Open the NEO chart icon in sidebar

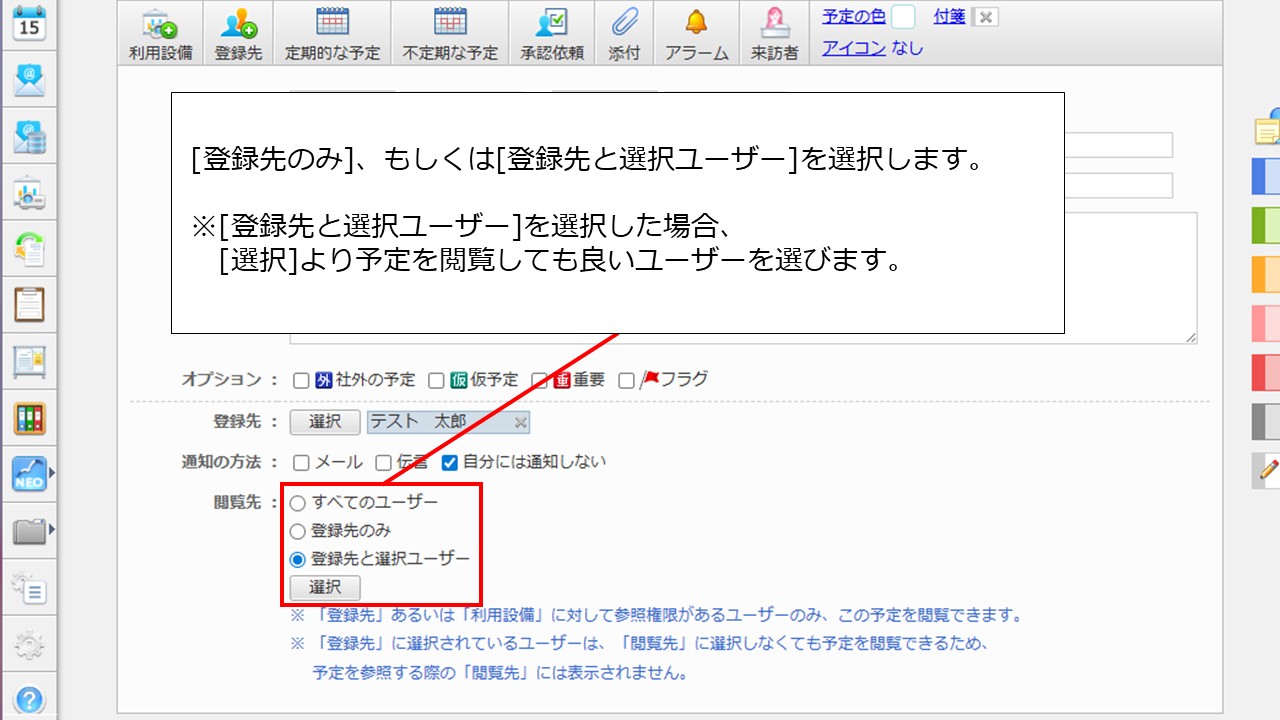29,474
